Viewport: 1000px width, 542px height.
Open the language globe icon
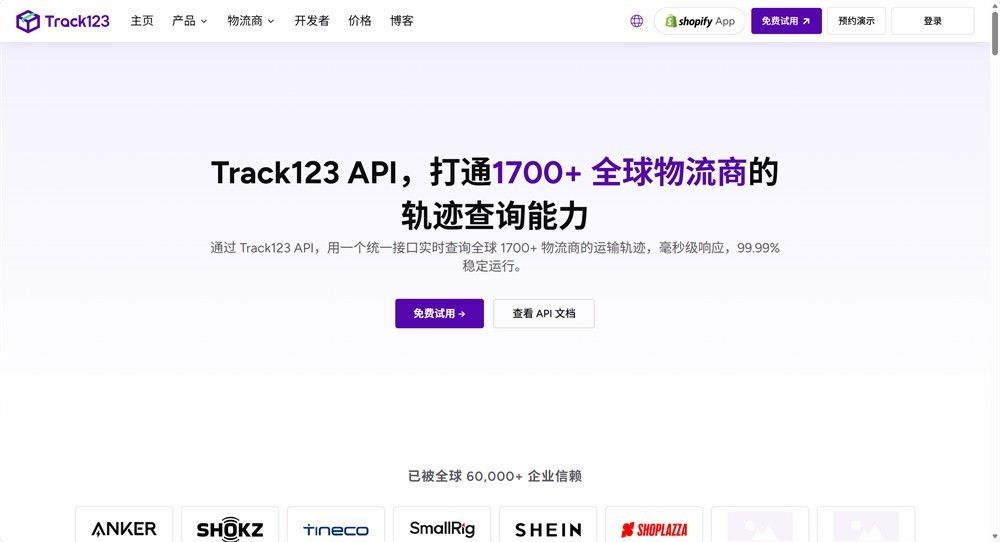point(636,21)
